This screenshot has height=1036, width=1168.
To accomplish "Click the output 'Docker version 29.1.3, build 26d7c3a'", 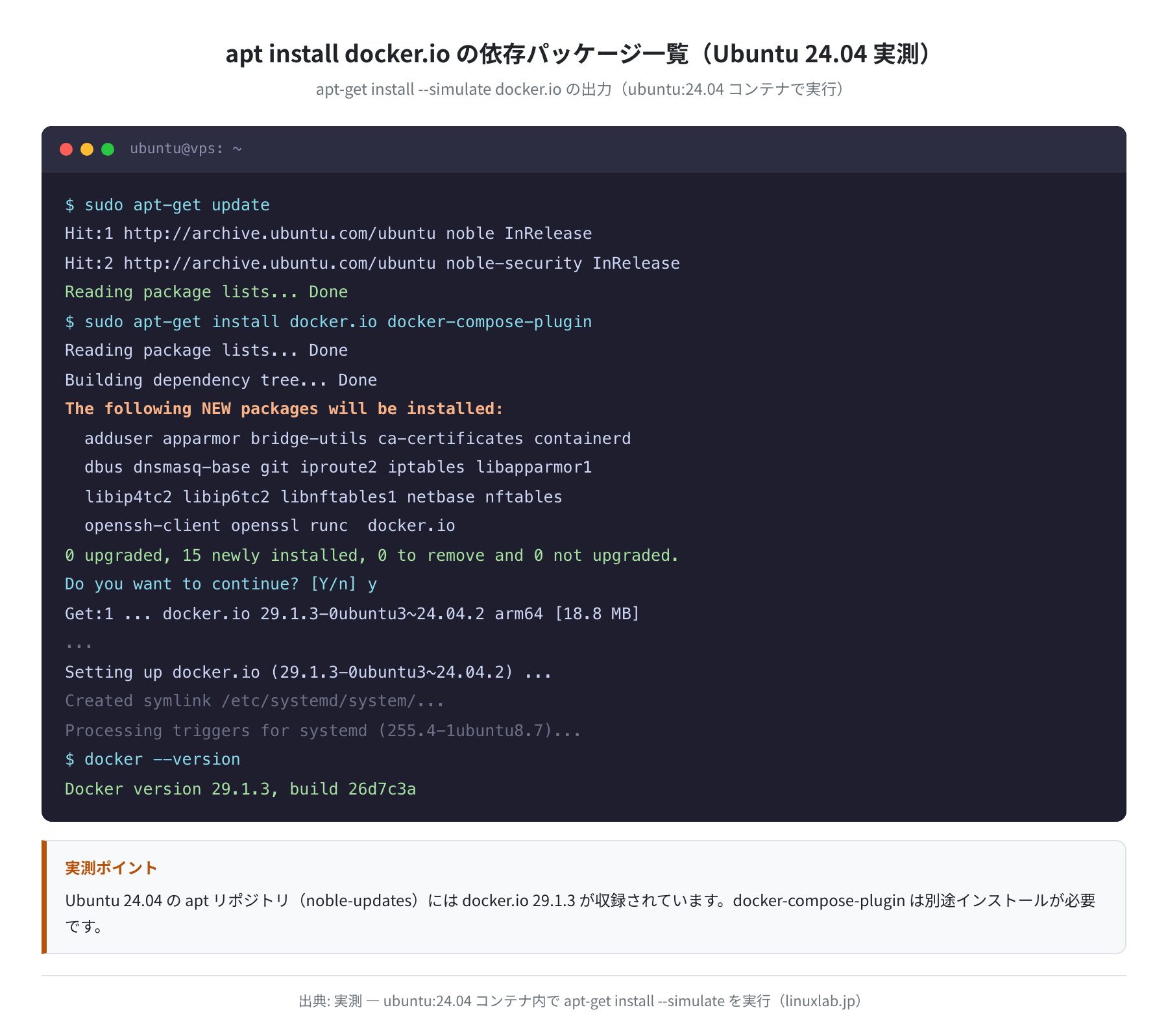I will 241,789.
